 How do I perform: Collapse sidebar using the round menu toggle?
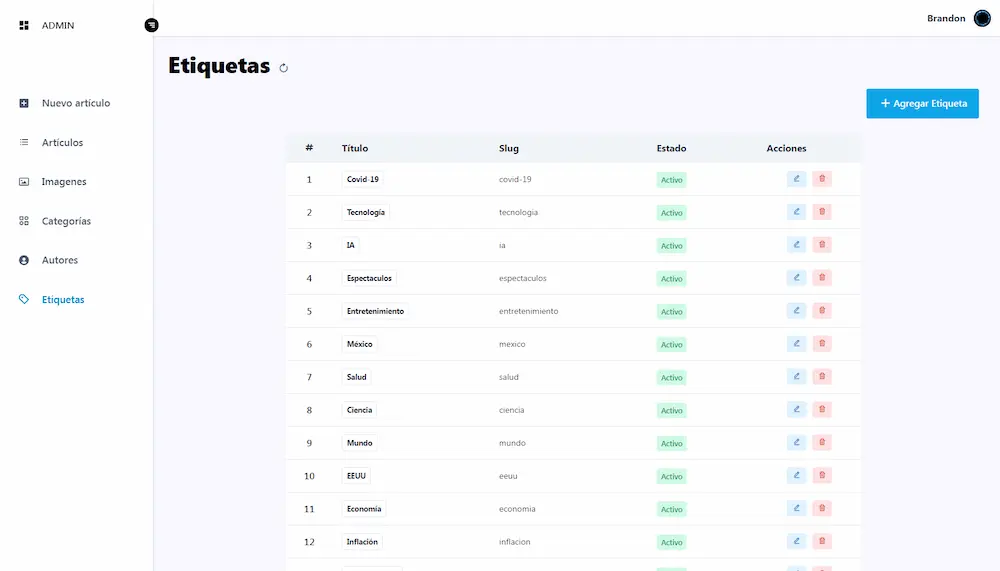(x=151, y=25)
